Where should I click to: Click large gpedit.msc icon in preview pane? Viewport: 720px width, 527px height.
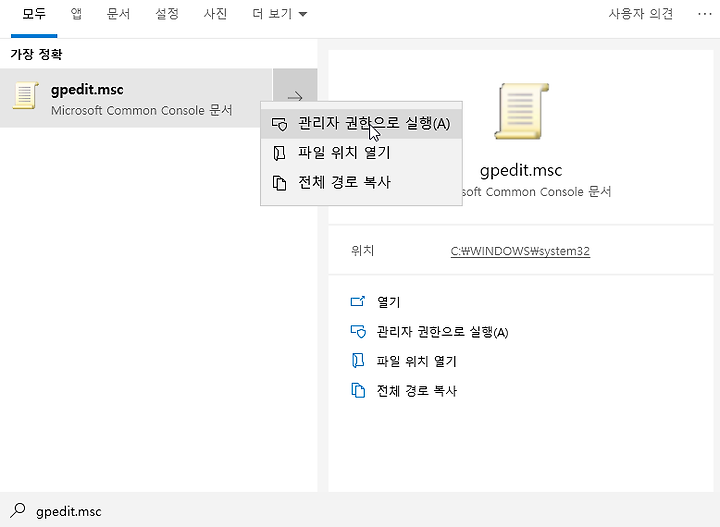[521, 111]
